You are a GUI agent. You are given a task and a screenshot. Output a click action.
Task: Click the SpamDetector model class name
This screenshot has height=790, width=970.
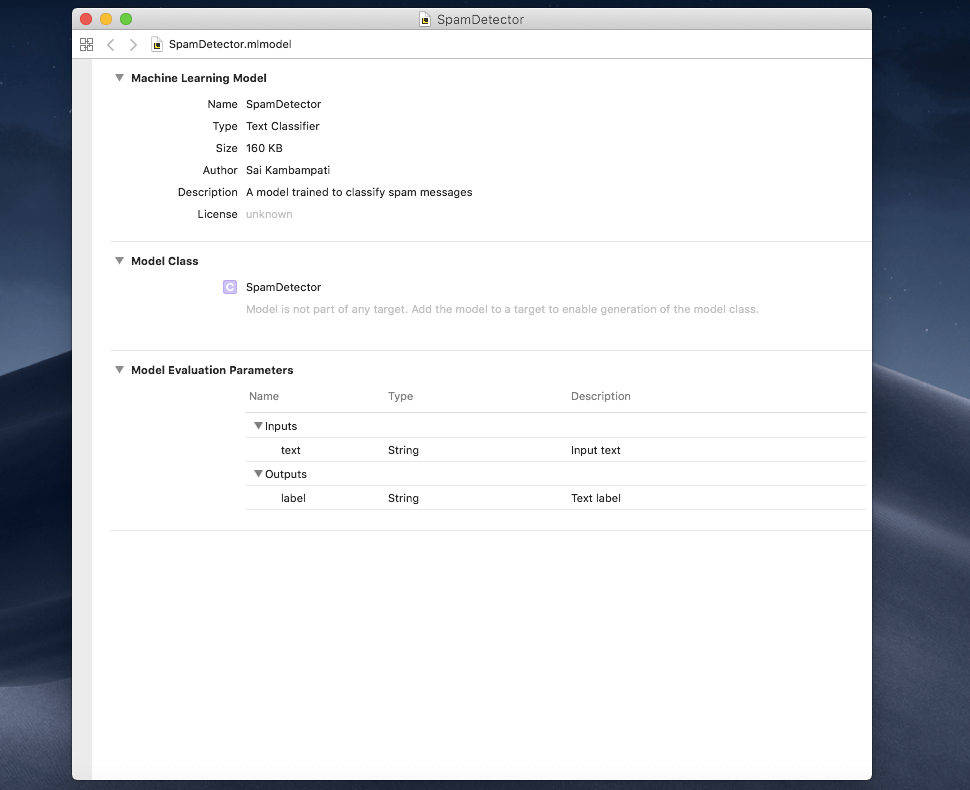283,287
